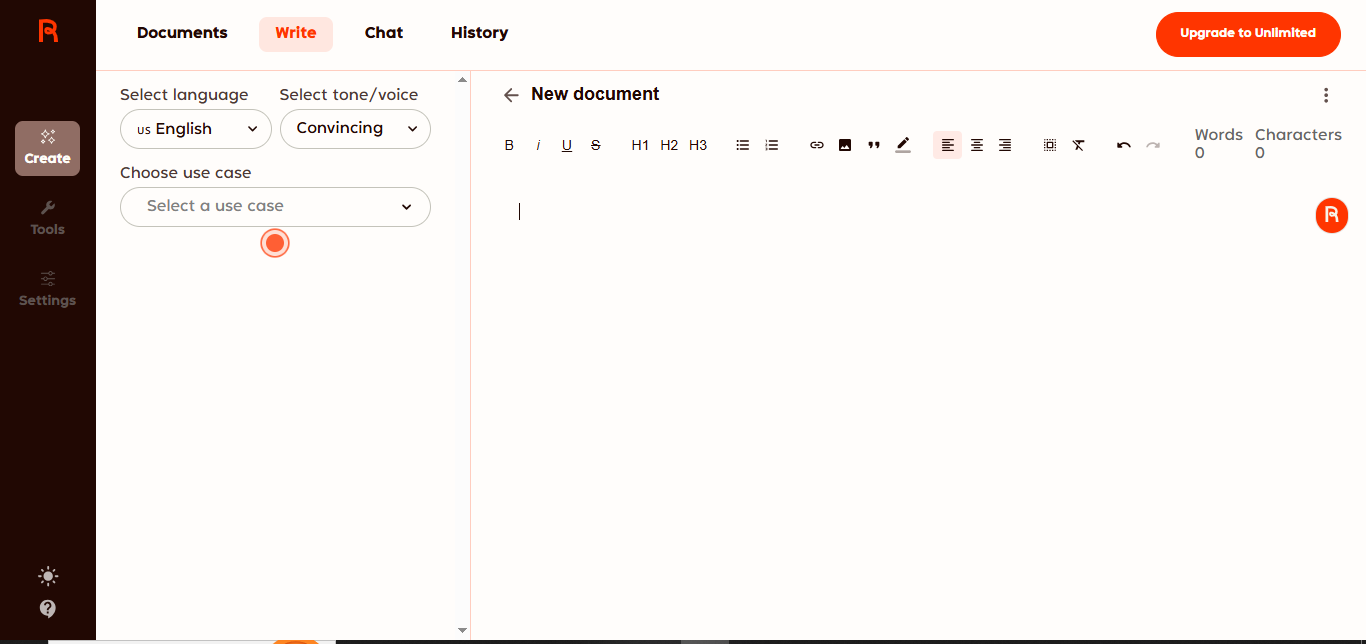Open the Select language dropdown

point(196,129)
